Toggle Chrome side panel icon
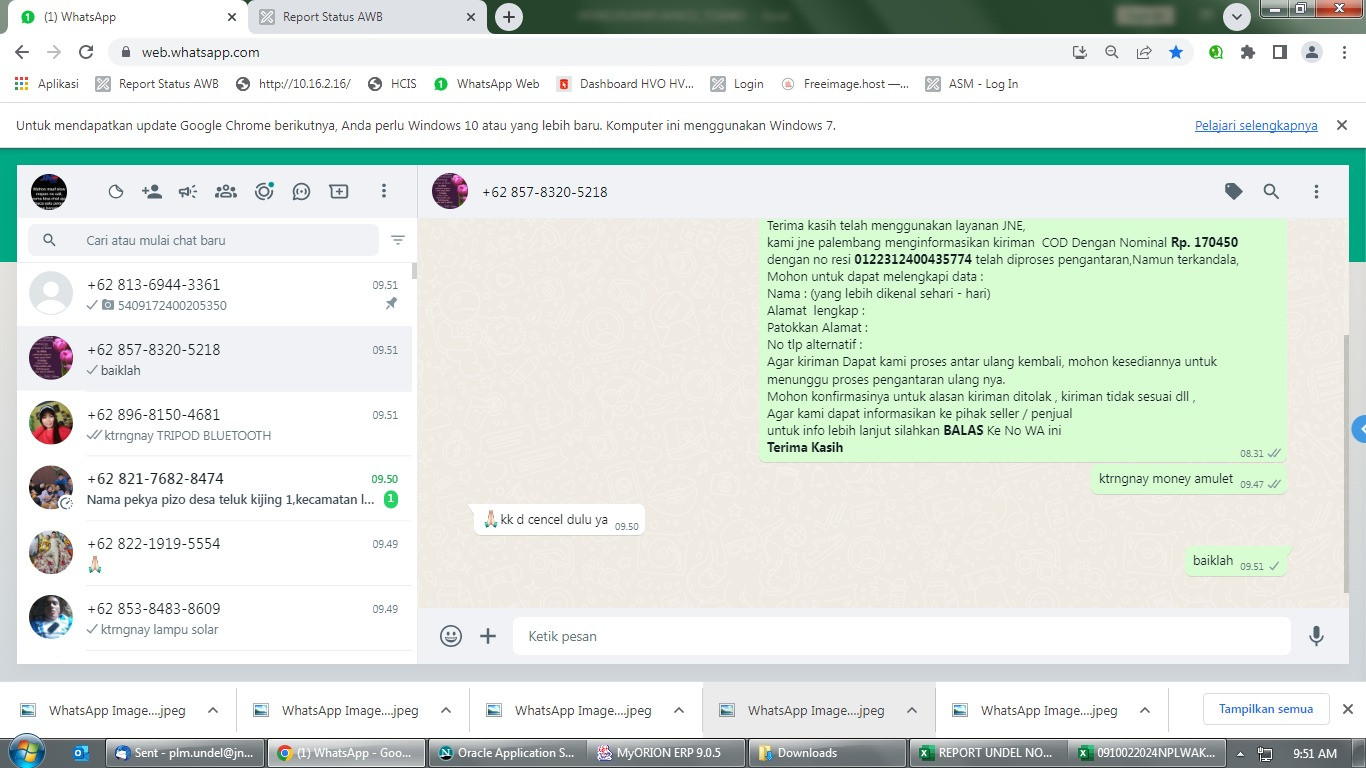This screenshot has height=768, width=1366. click(x=1279, y=52)
